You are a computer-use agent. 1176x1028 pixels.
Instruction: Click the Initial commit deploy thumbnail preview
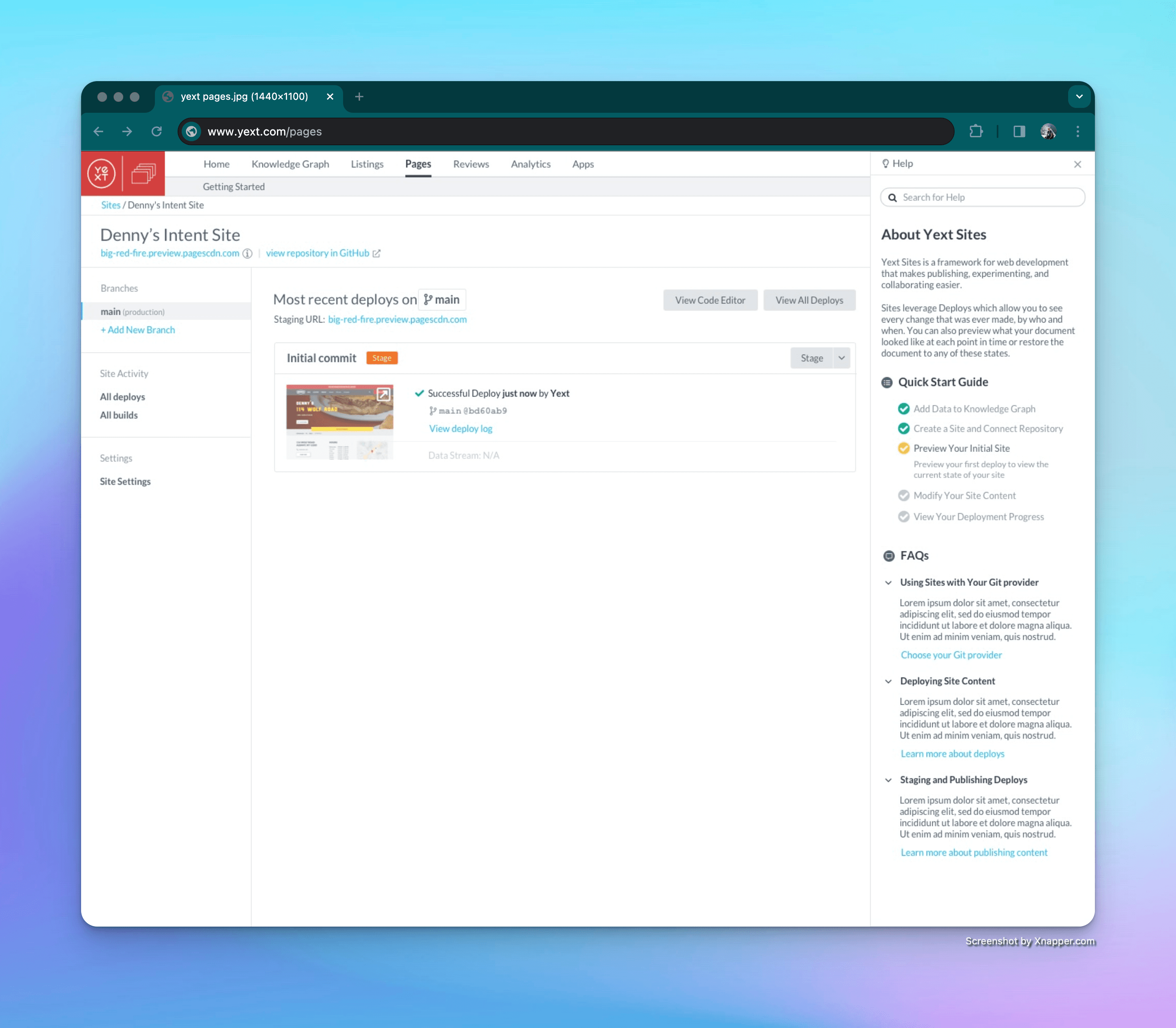[339, 422]
